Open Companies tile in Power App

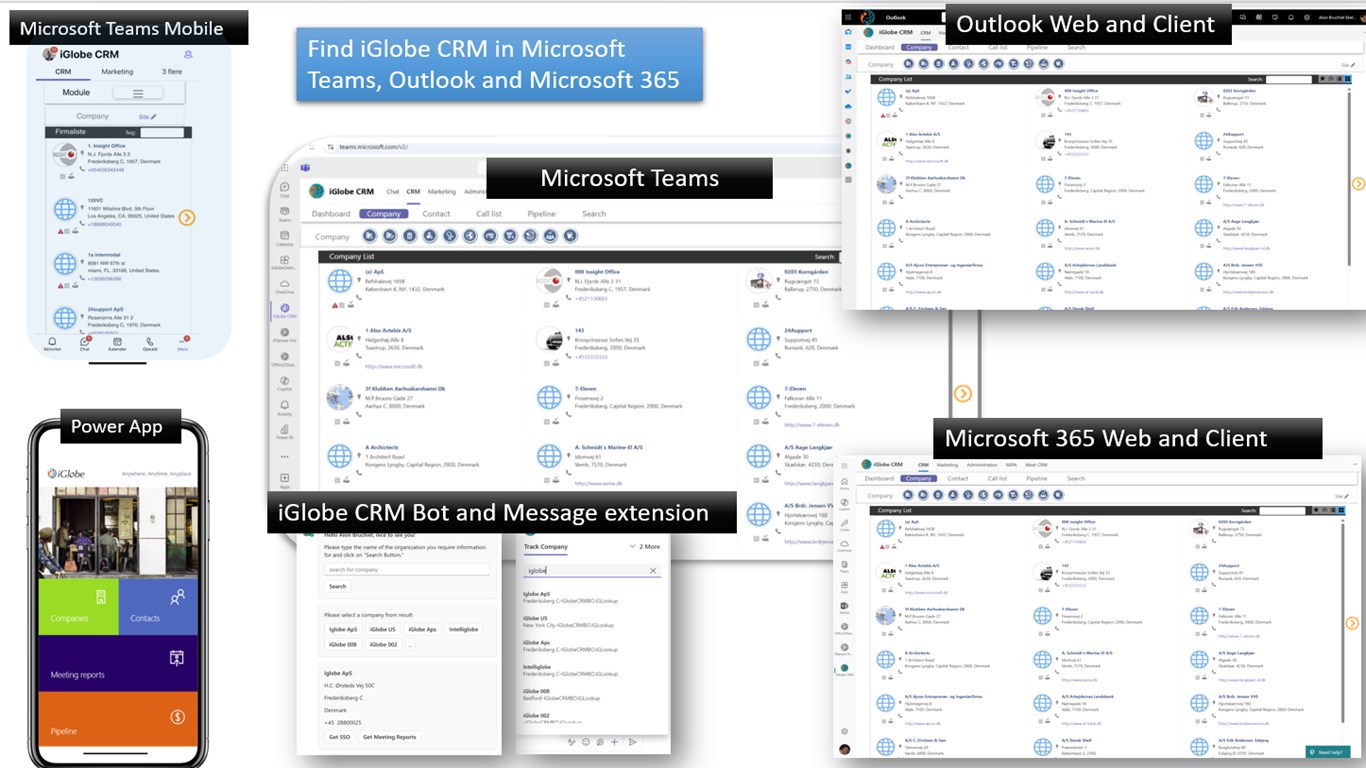click(x=78, y=607)
